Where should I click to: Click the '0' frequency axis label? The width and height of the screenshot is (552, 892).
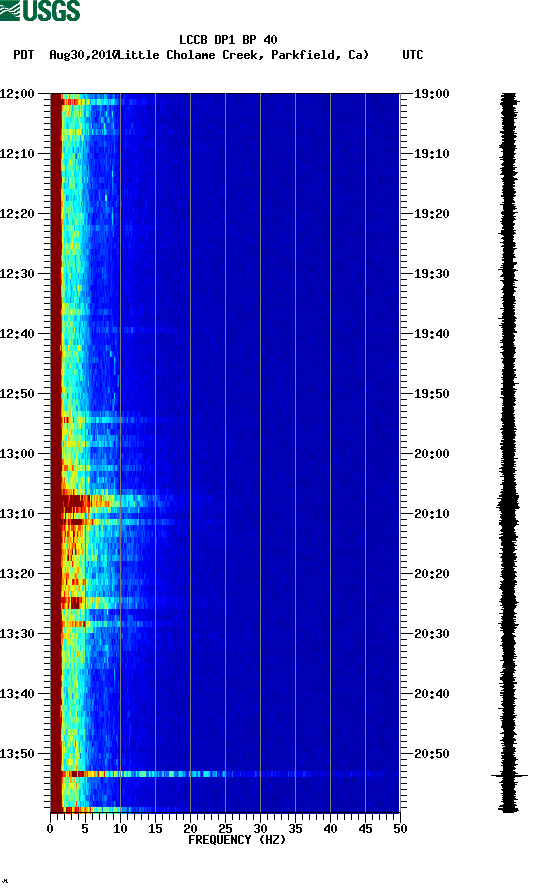coord(50,828)
